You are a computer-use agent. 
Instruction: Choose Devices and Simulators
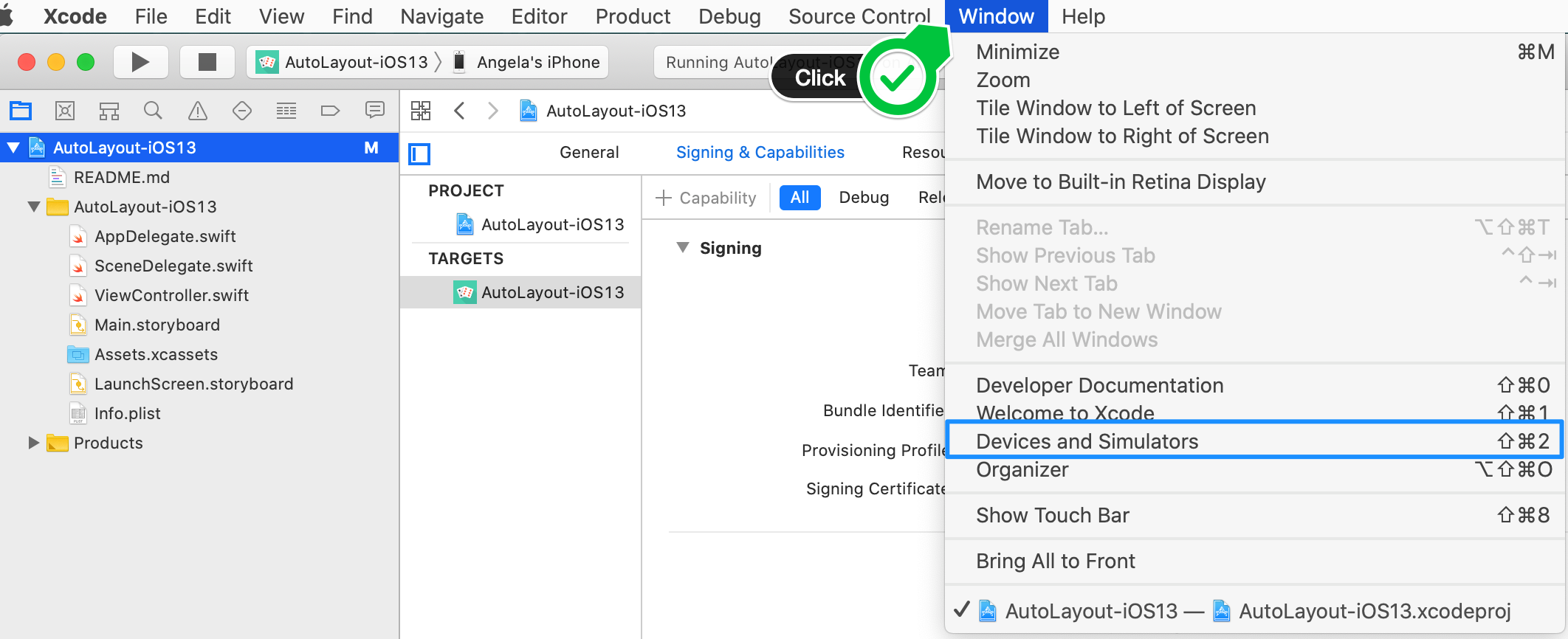[x=1255, y=441]
